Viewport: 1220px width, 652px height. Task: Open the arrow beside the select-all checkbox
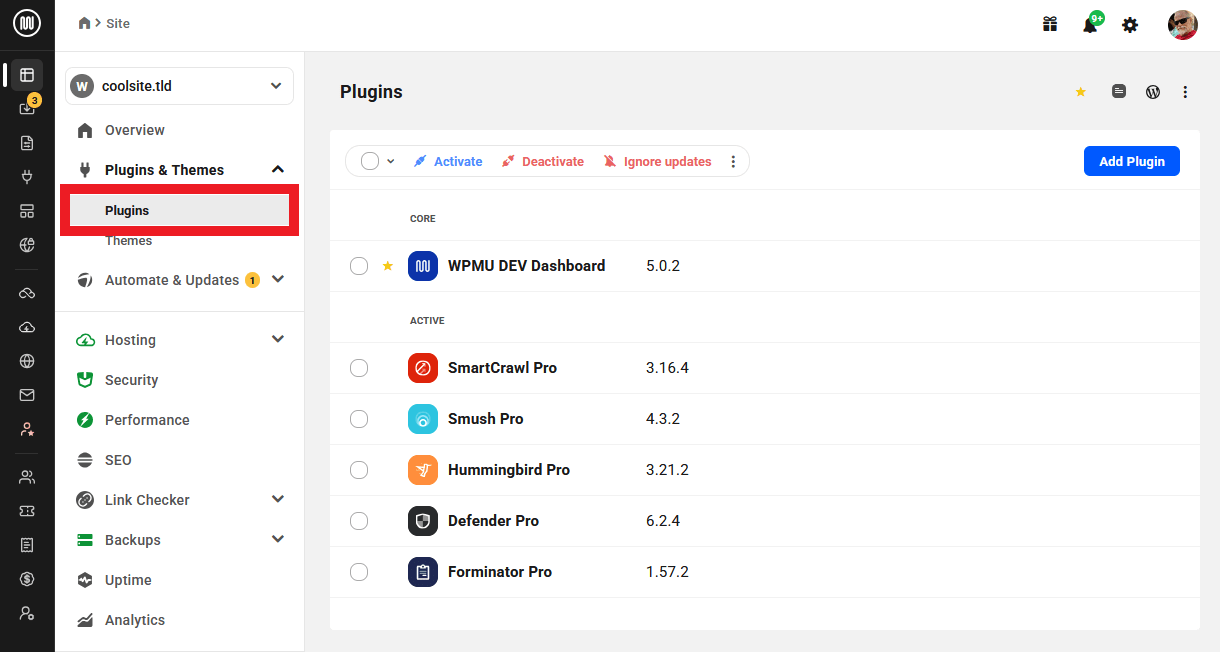(391, 161)
